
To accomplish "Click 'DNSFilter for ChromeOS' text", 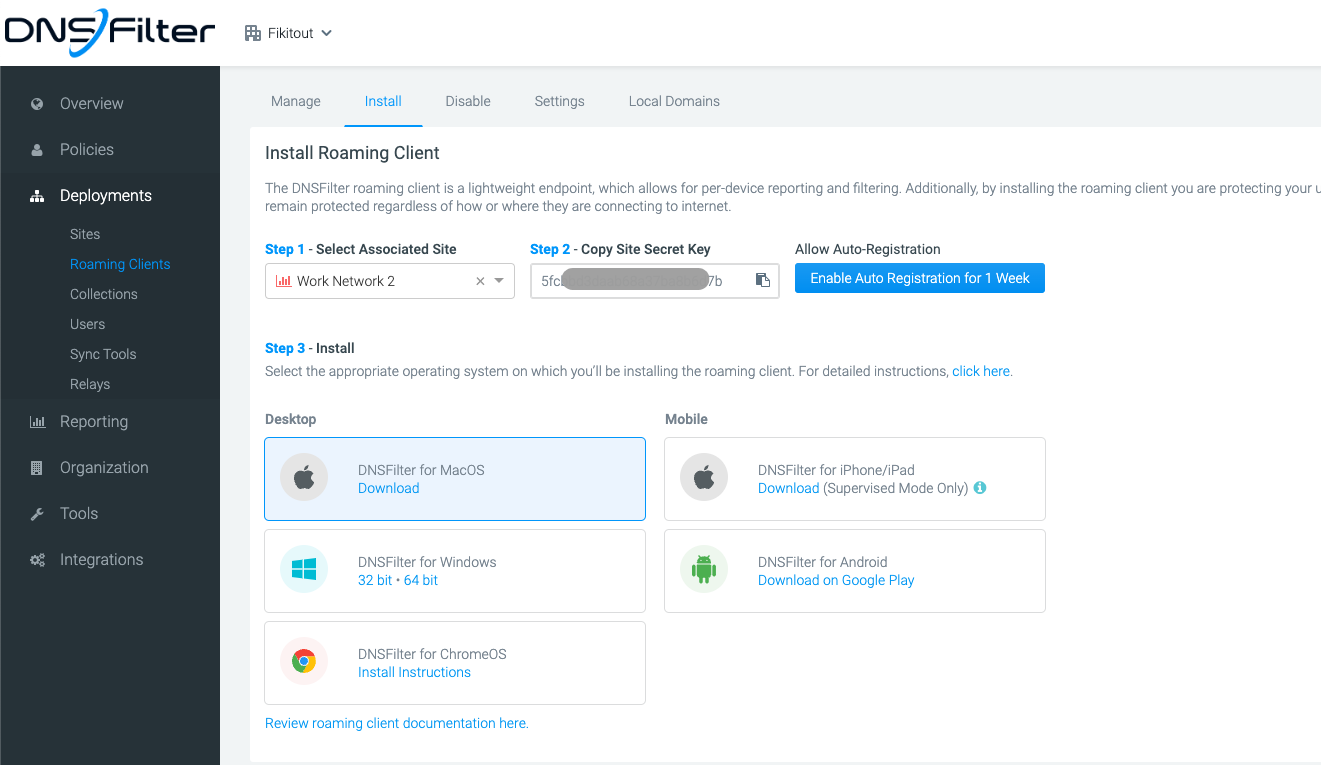I will pyautogui.click(x=432, y=654).
